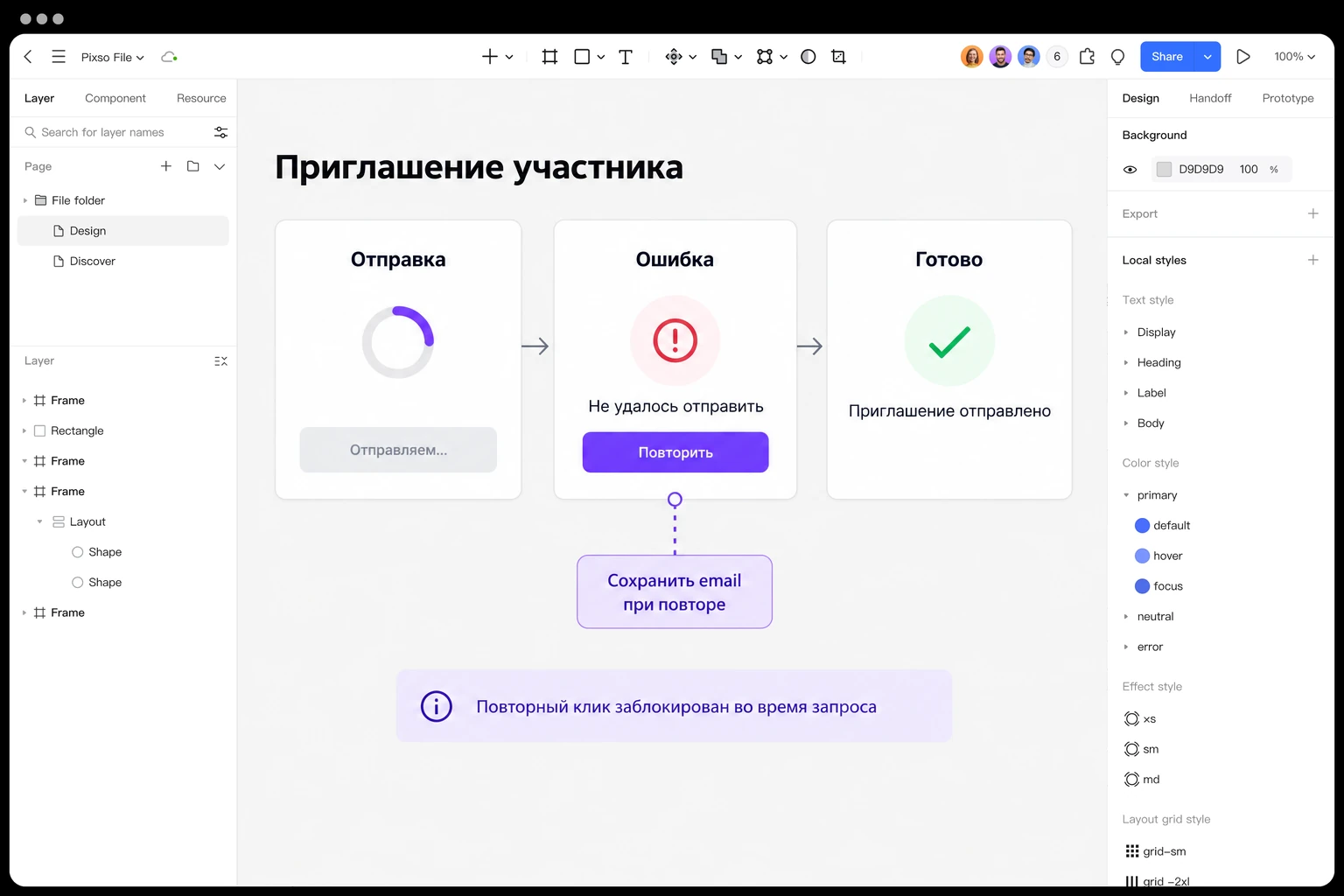Start presentation with play icon
Screen dimensions: 1344x896
1242,57
